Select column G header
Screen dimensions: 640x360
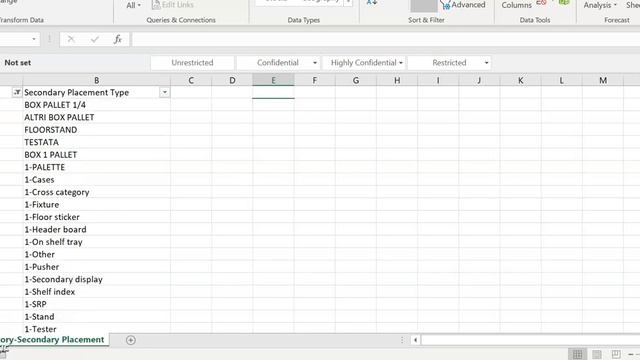[x=356, y=80]
